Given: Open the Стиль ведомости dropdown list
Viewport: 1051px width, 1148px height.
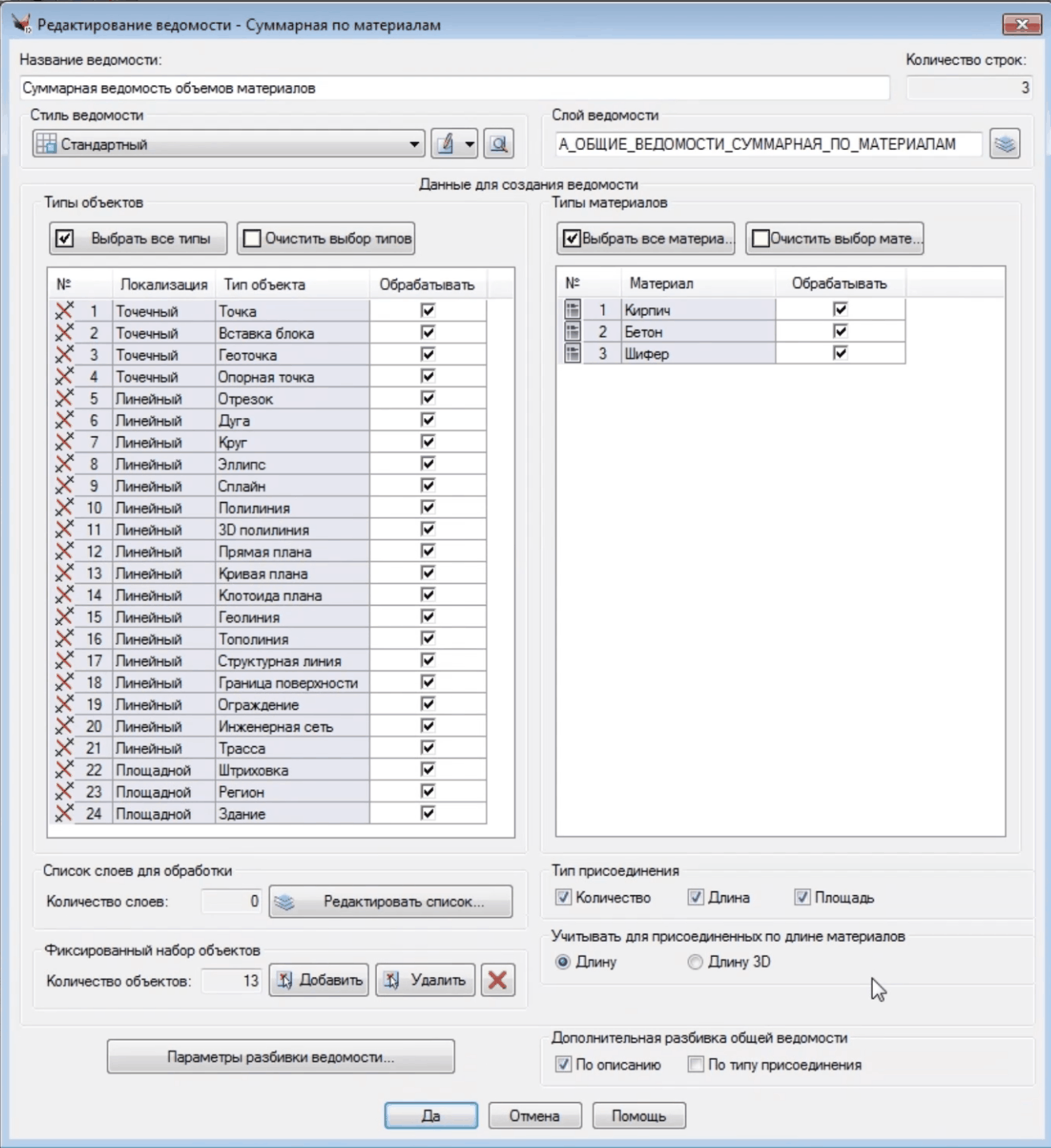Looking at the screenshot, I should [414, 144].
